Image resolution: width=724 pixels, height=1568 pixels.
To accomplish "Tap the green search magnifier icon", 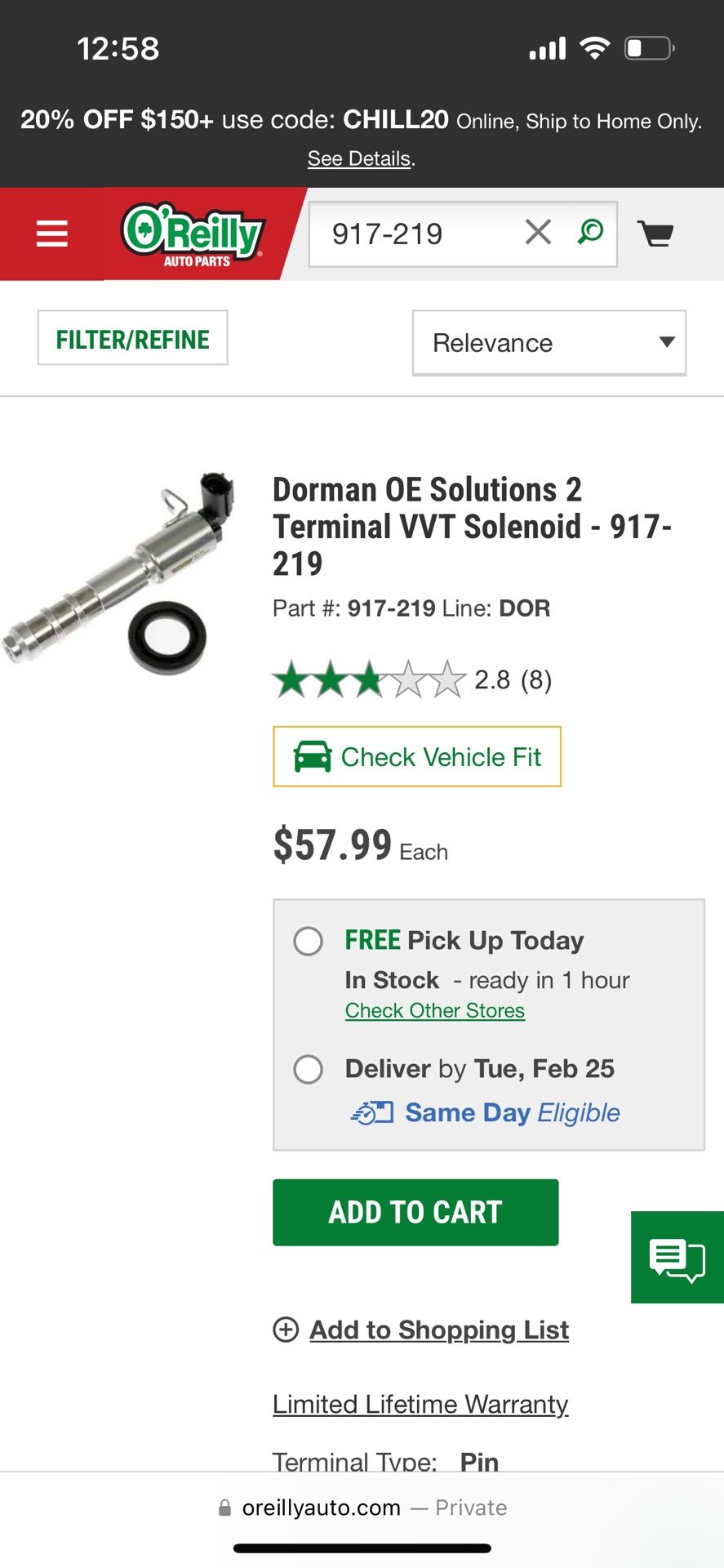I will (590, 233).
